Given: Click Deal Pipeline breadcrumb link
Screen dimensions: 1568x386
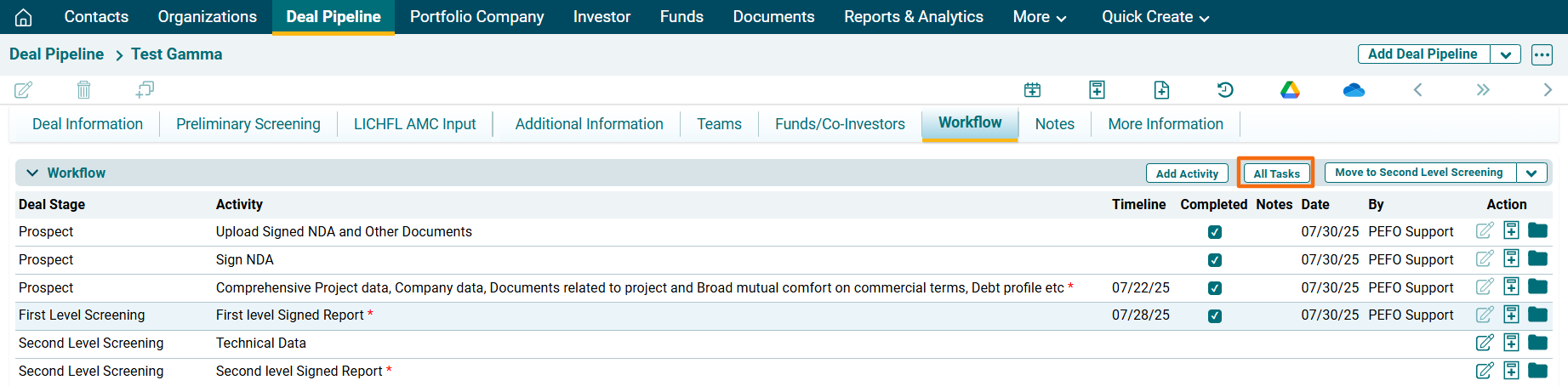Looking at the screenshot, I should [x=56, y=54].
